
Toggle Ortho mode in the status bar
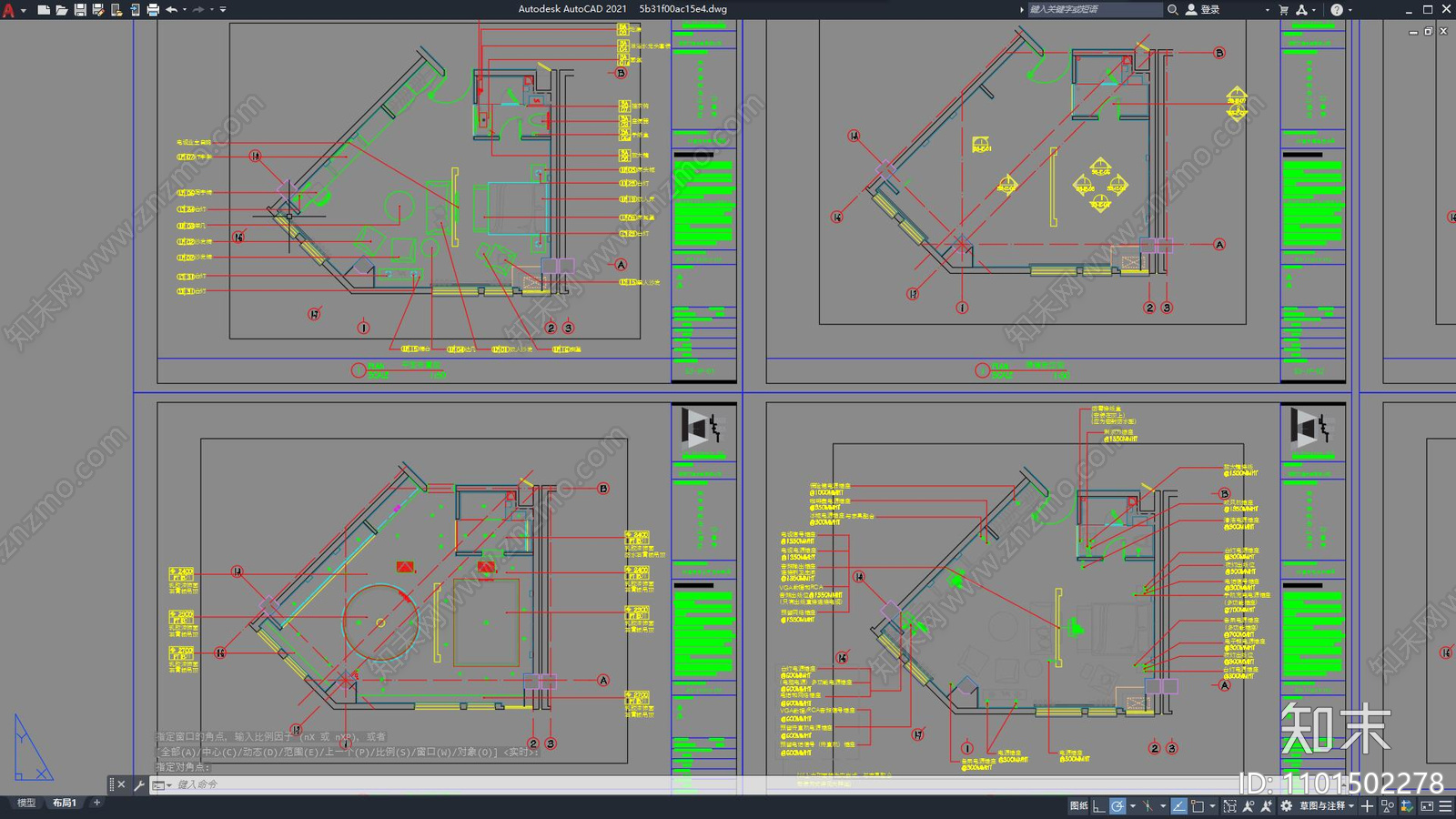pos(1099,806)
